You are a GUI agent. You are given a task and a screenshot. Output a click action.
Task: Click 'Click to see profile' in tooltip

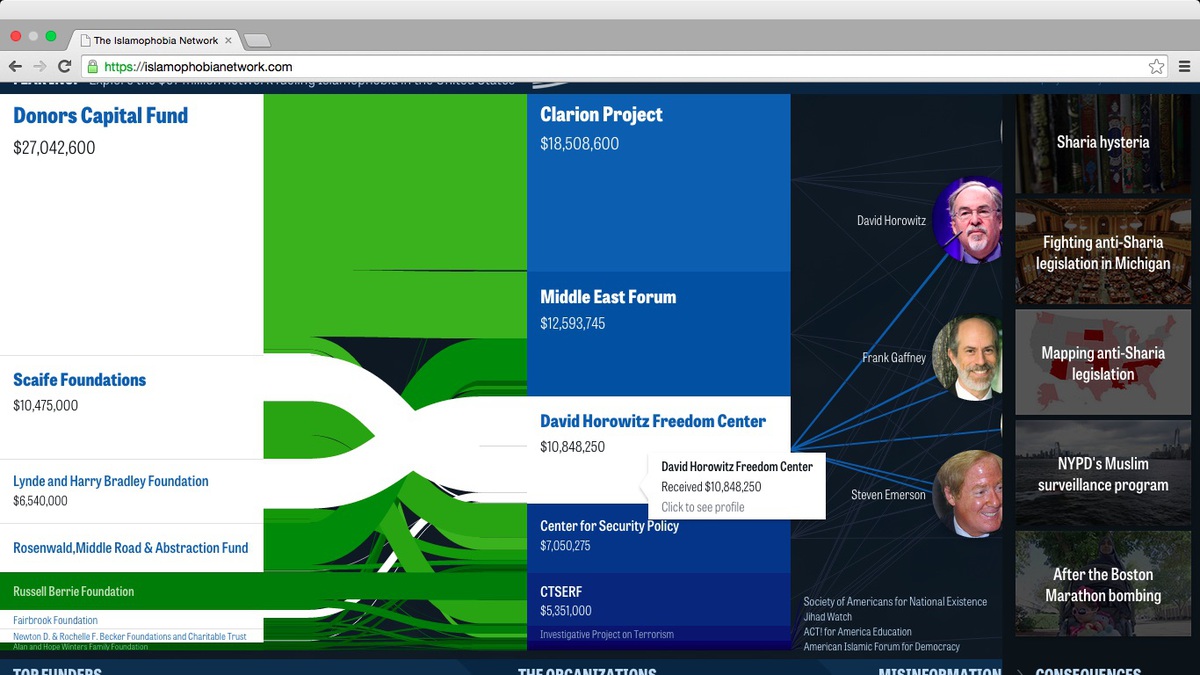[x=702, y=507]
